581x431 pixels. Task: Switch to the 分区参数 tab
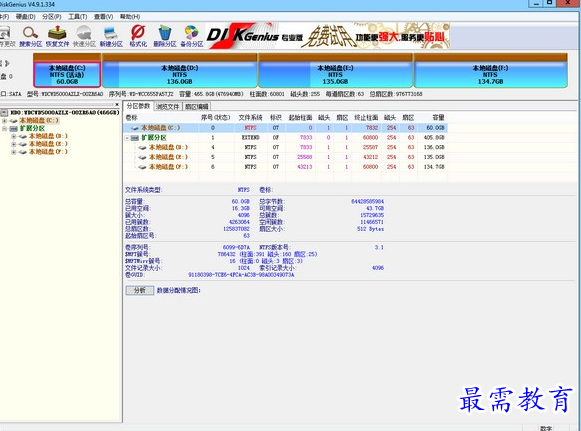138,106
